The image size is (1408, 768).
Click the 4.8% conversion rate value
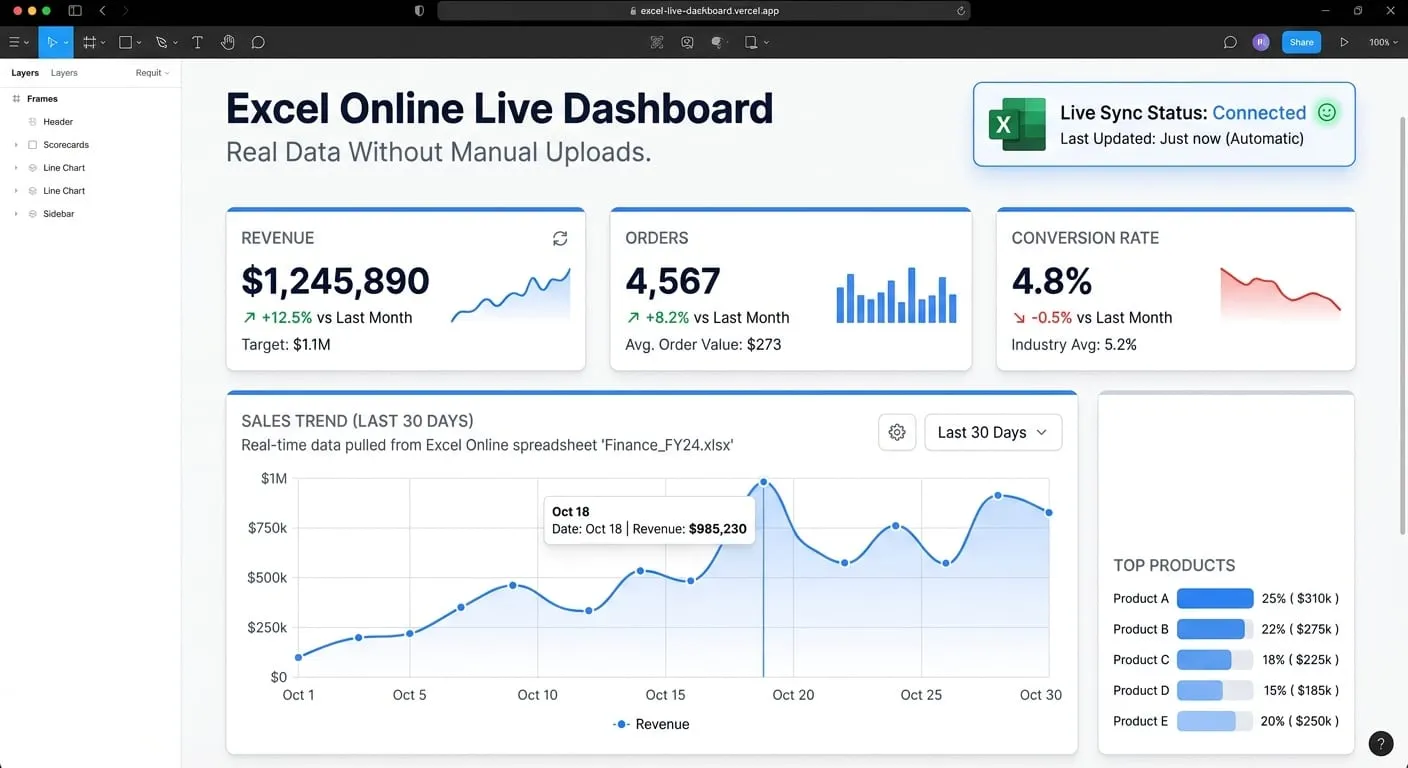click(x=1052, y=281)
